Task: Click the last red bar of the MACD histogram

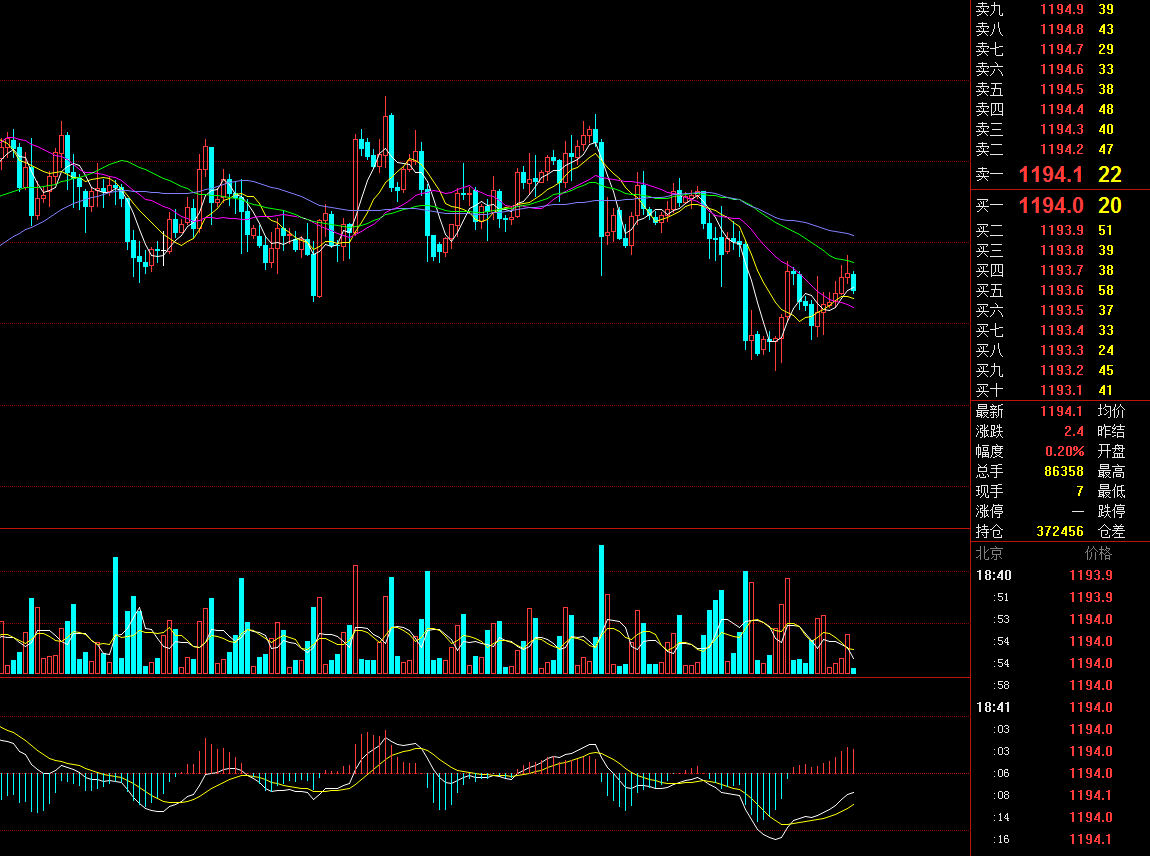Action: (854, 761)
